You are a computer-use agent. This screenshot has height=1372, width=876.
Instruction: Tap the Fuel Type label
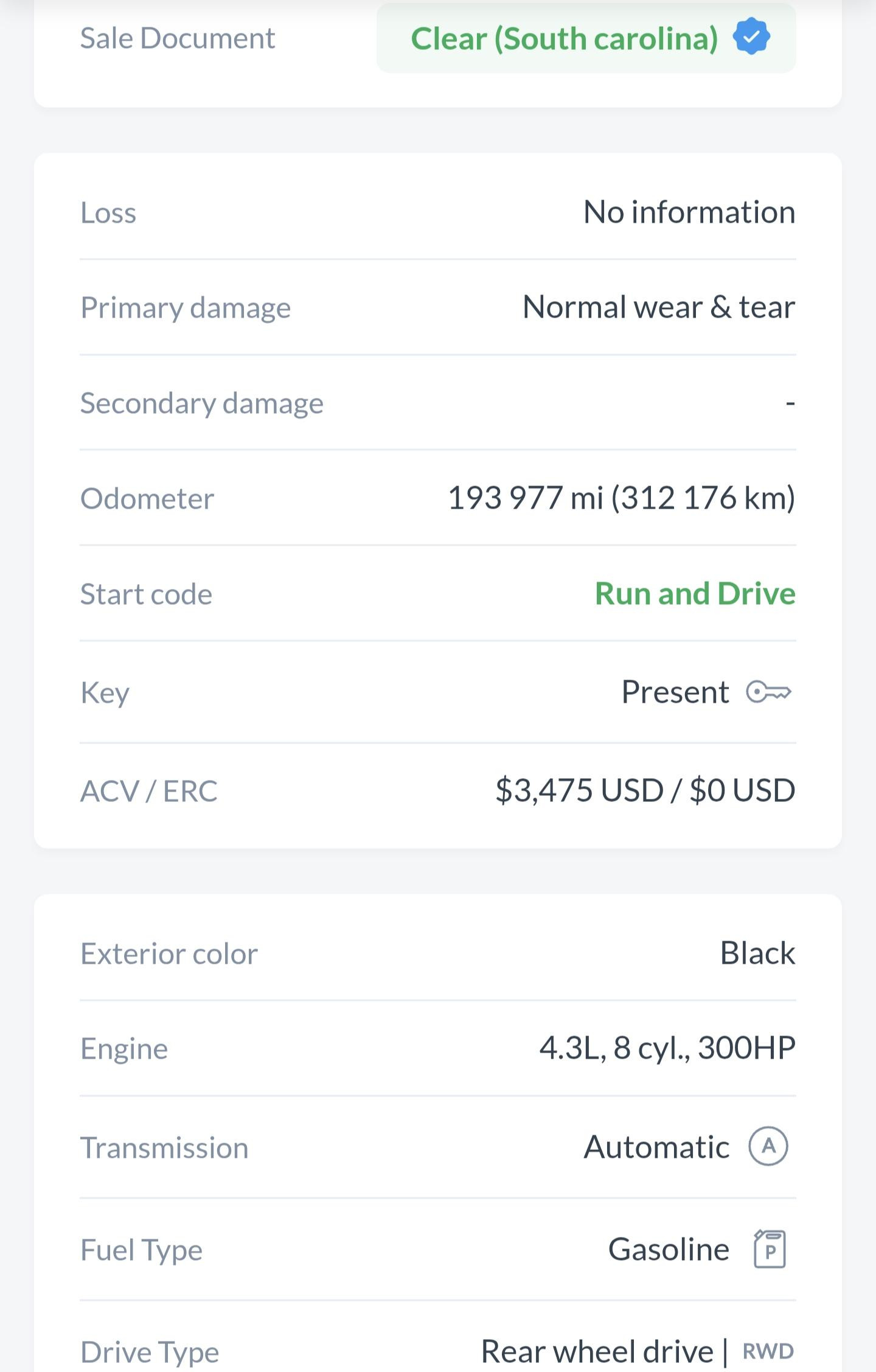coord(141,1250)
